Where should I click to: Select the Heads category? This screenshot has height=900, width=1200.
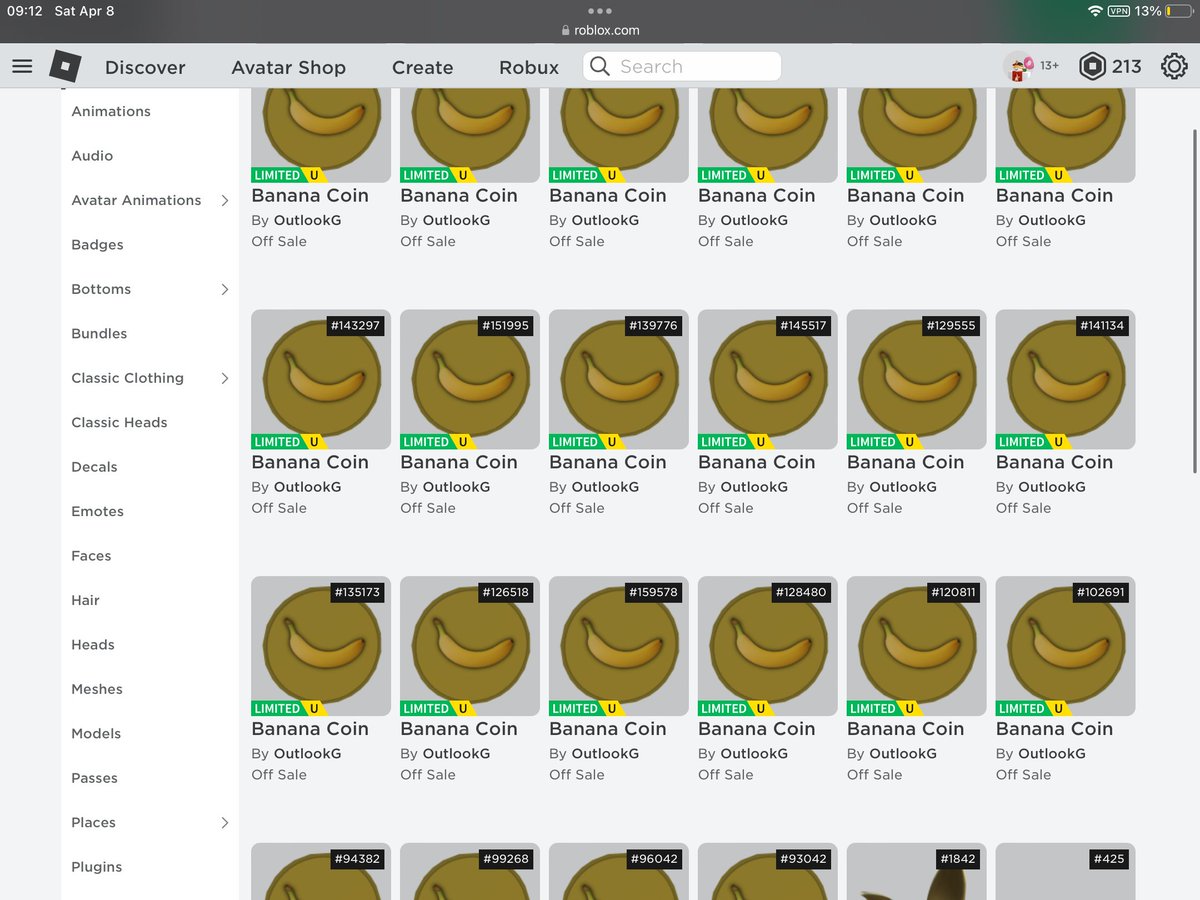pos(93,645)
